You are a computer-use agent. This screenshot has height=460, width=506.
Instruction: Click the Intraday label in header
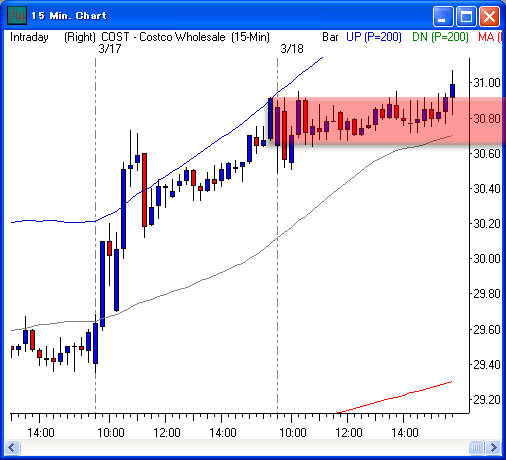coord(29,37)
